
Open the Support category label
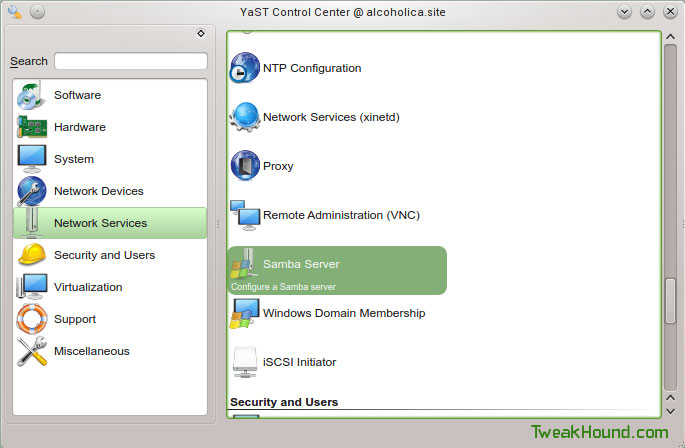click(75, 319)
